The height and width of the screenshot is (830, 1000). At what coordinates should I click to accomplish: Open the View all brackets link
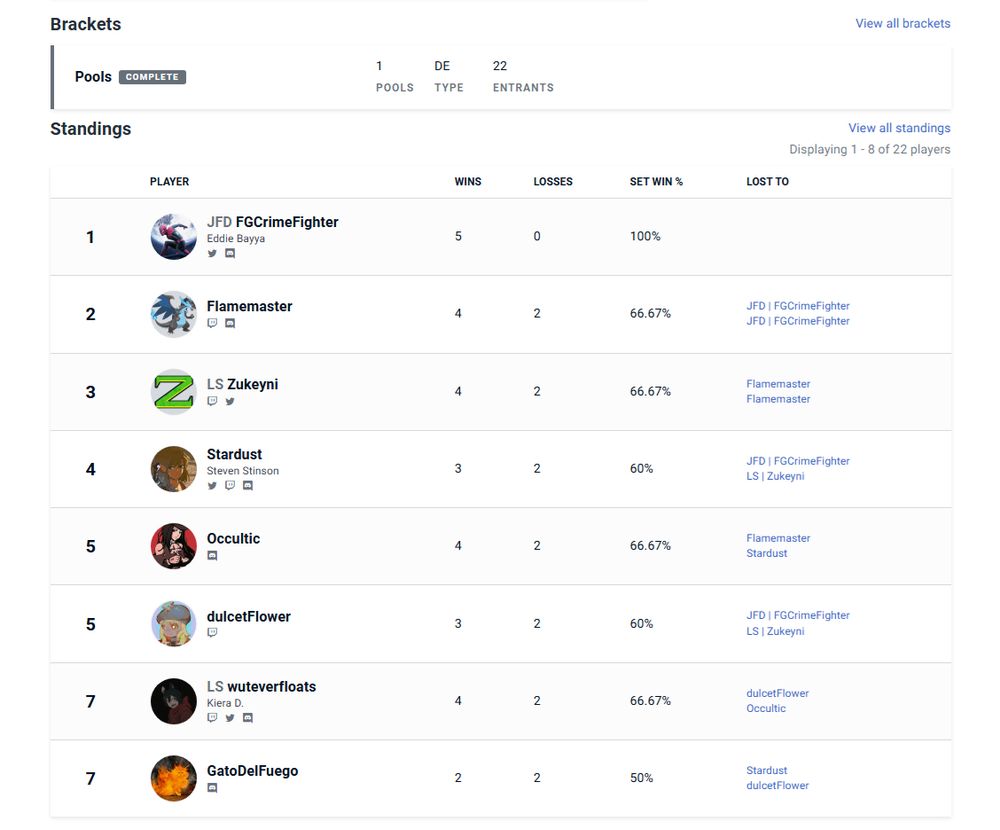coord(902,23)
